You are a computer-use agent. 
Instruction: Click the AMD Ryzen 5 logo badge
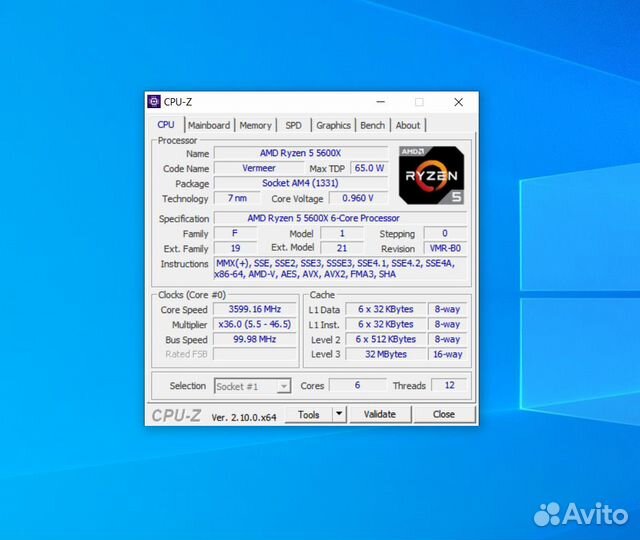click(431, 175)
